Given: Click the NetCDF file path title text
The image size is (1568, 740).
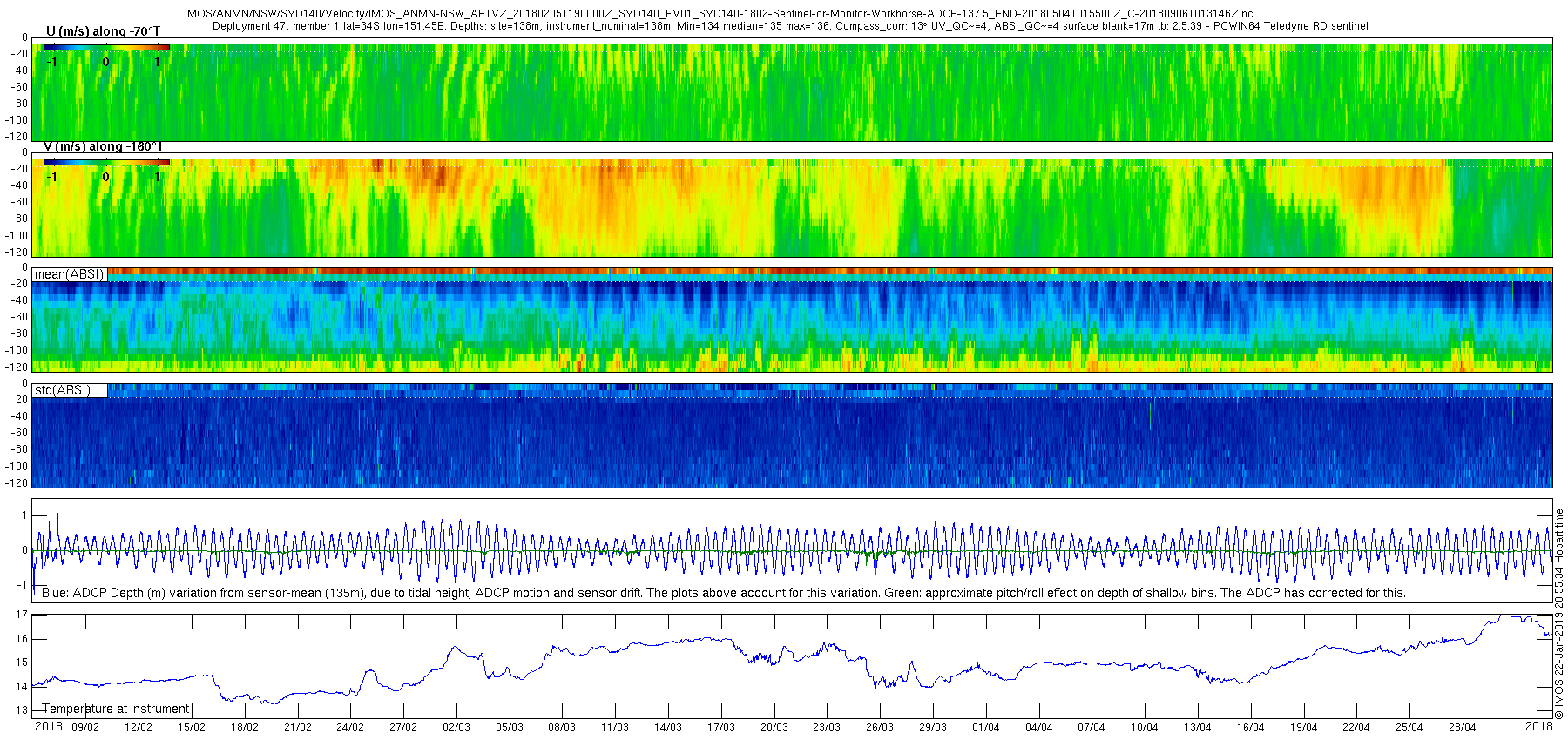Looking at the screenshot, I should tap(719, 14).
